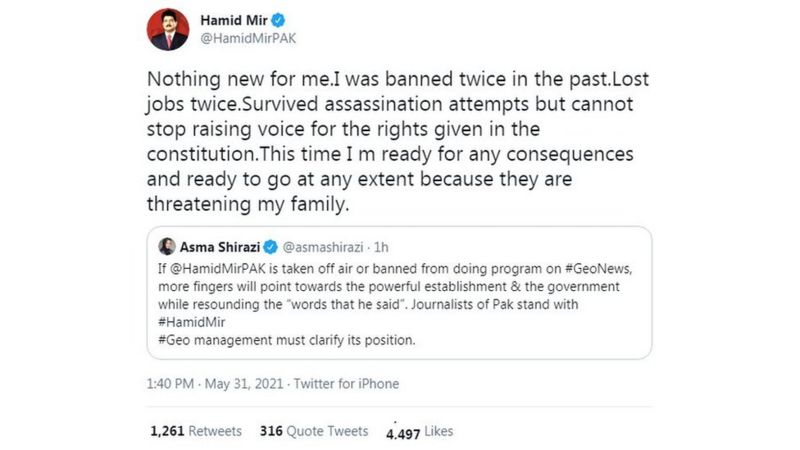Click the 1h timestamp on quoted tweet
The height and width of the screenshot is (450, 800).
[x=381, y=247]
